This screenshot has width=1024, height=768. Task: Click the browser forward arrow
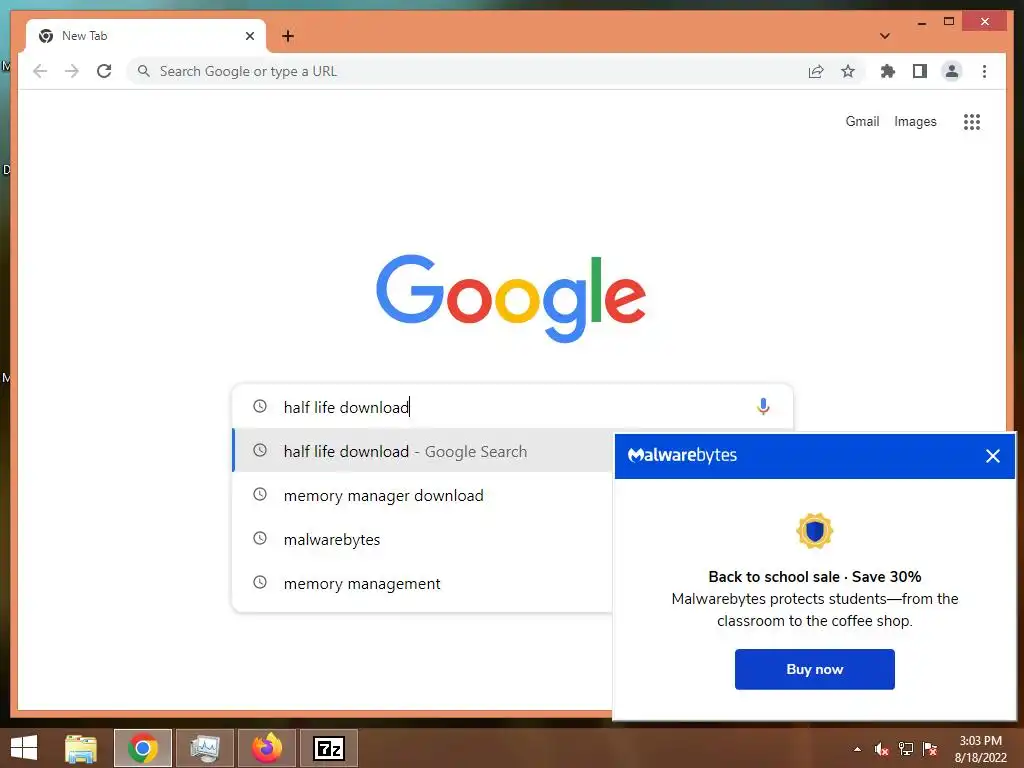[x=72, y=71]
